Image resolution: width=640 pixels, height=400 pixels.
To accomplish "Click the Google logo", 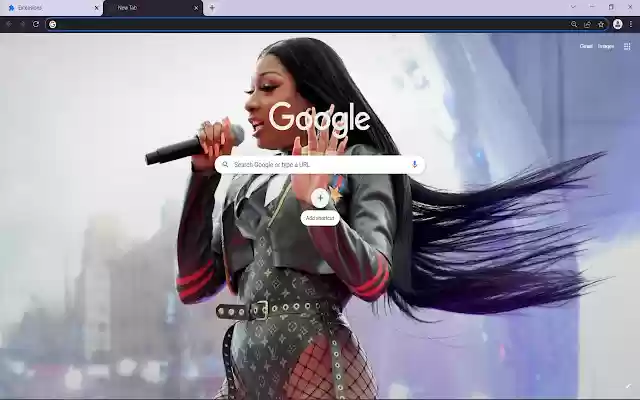I will coord(320,118).
